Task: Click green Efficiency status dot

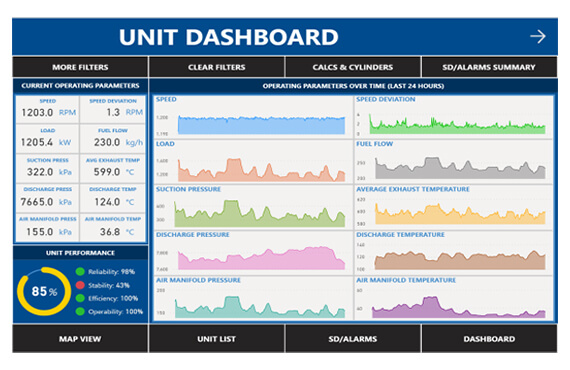Action: [80, 298]
